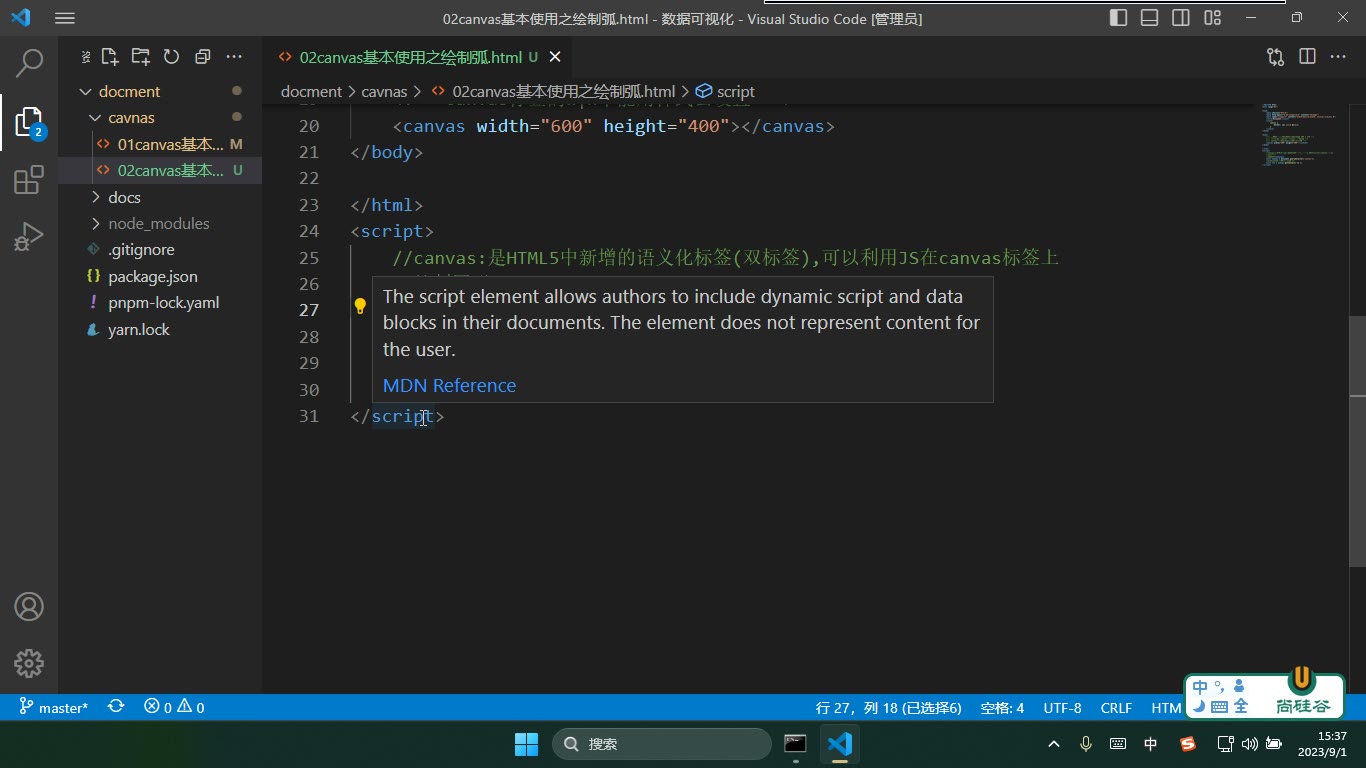Toggle the bottom panel visibility

point(1150,18)
